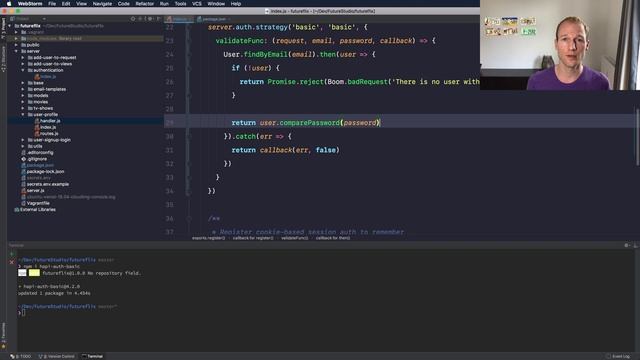Open index.js under authentication folder

click(48, 77)
